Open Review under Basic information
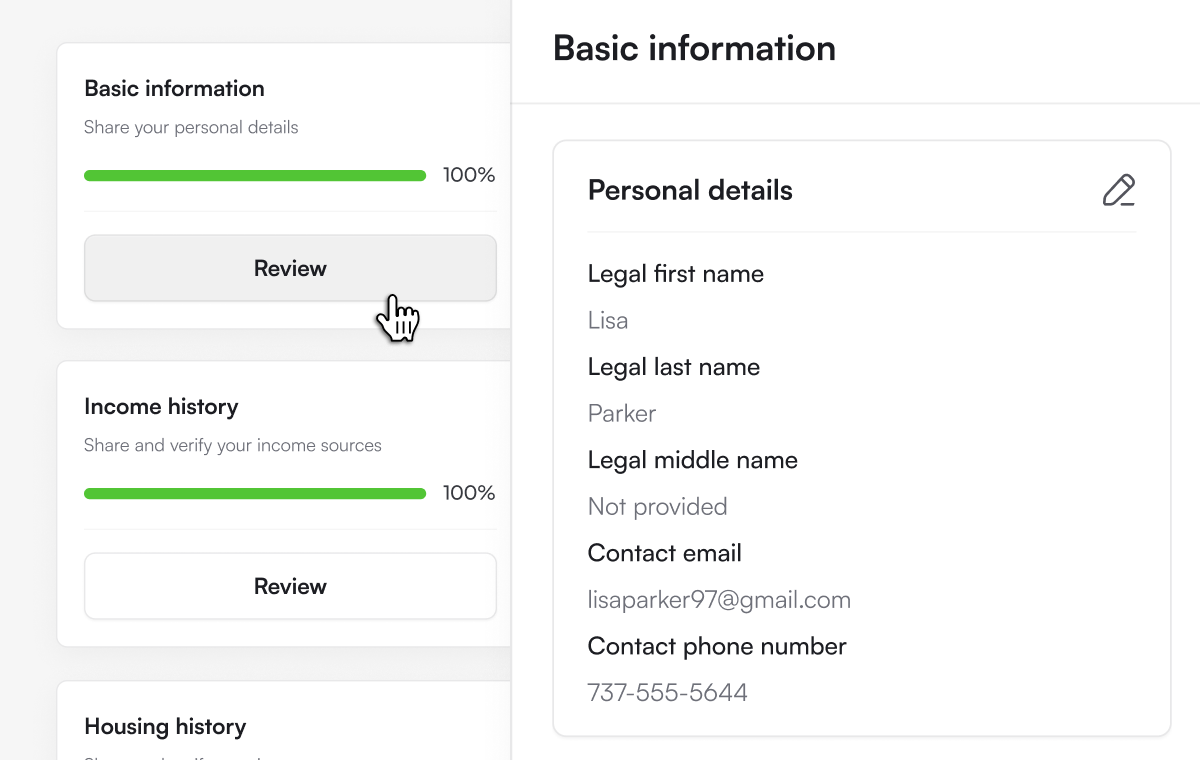The image size is (1200, 760). click(x=290, y=268)
